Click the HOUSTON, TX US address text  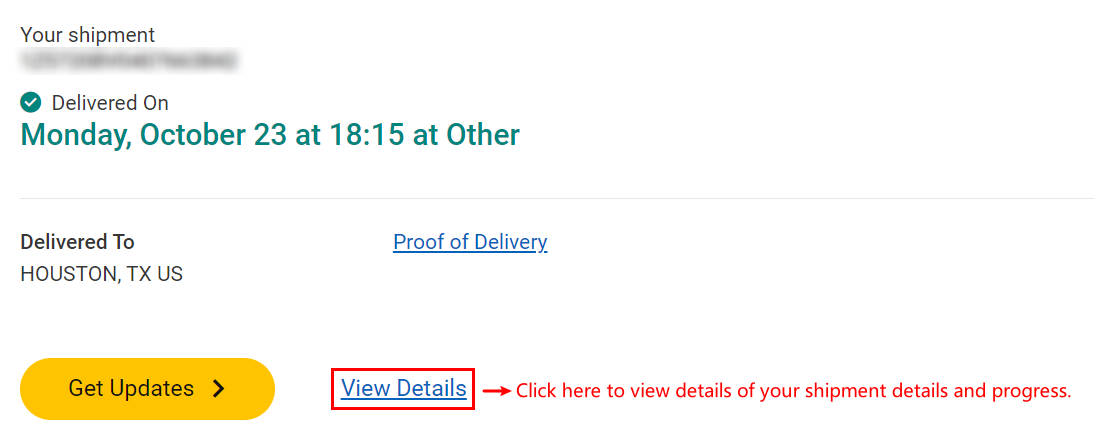point(102,274)
